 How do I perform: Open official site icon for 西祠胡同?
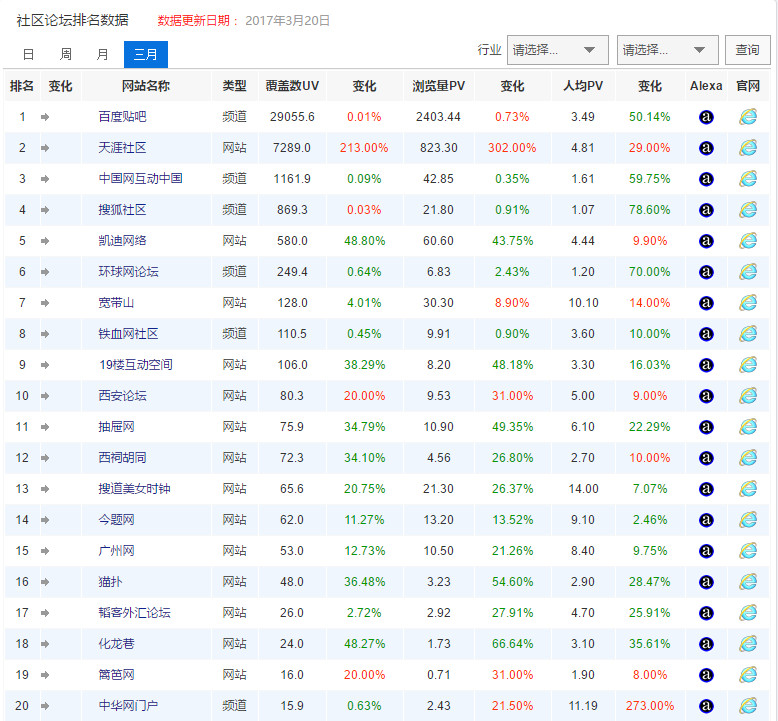click(x=748, y=458)
